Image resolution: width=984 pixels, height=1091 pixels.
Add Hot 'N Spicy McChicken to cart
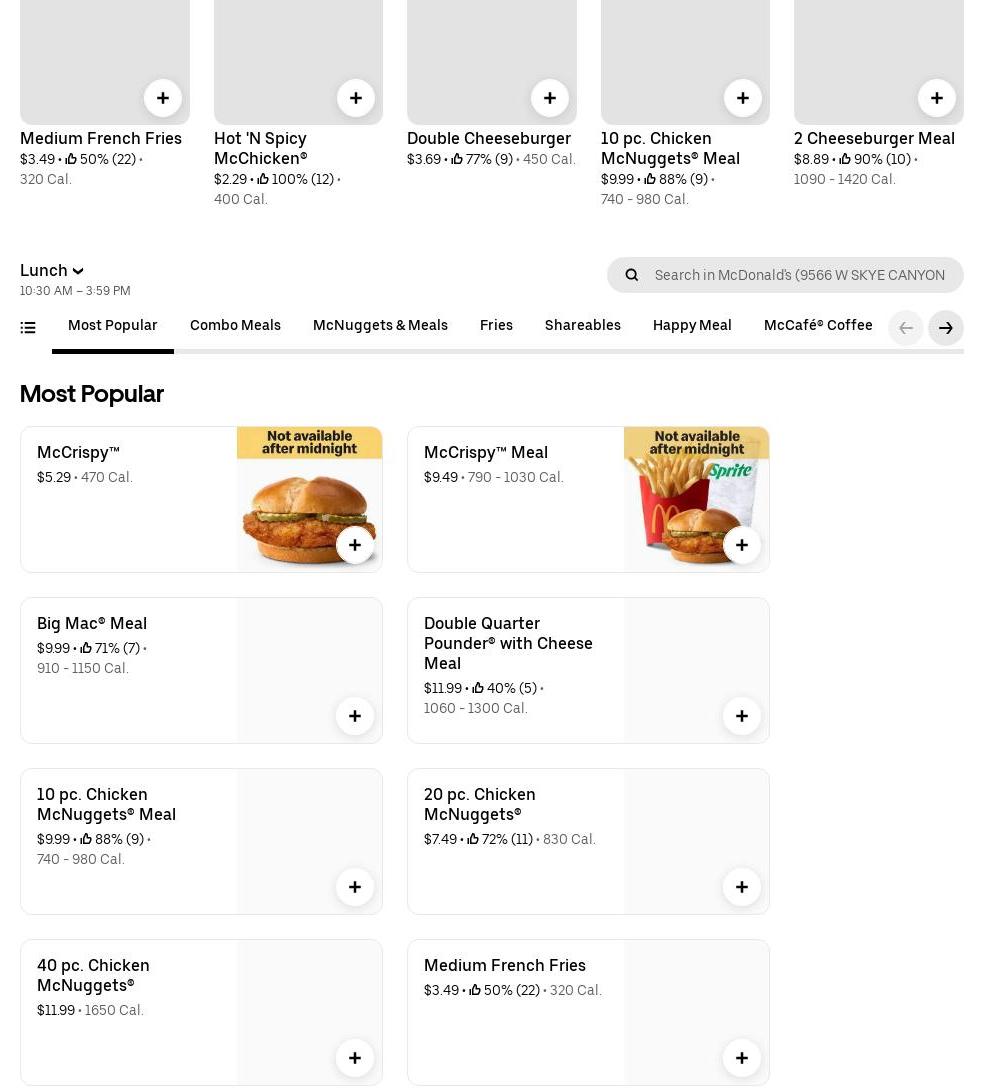356,98
